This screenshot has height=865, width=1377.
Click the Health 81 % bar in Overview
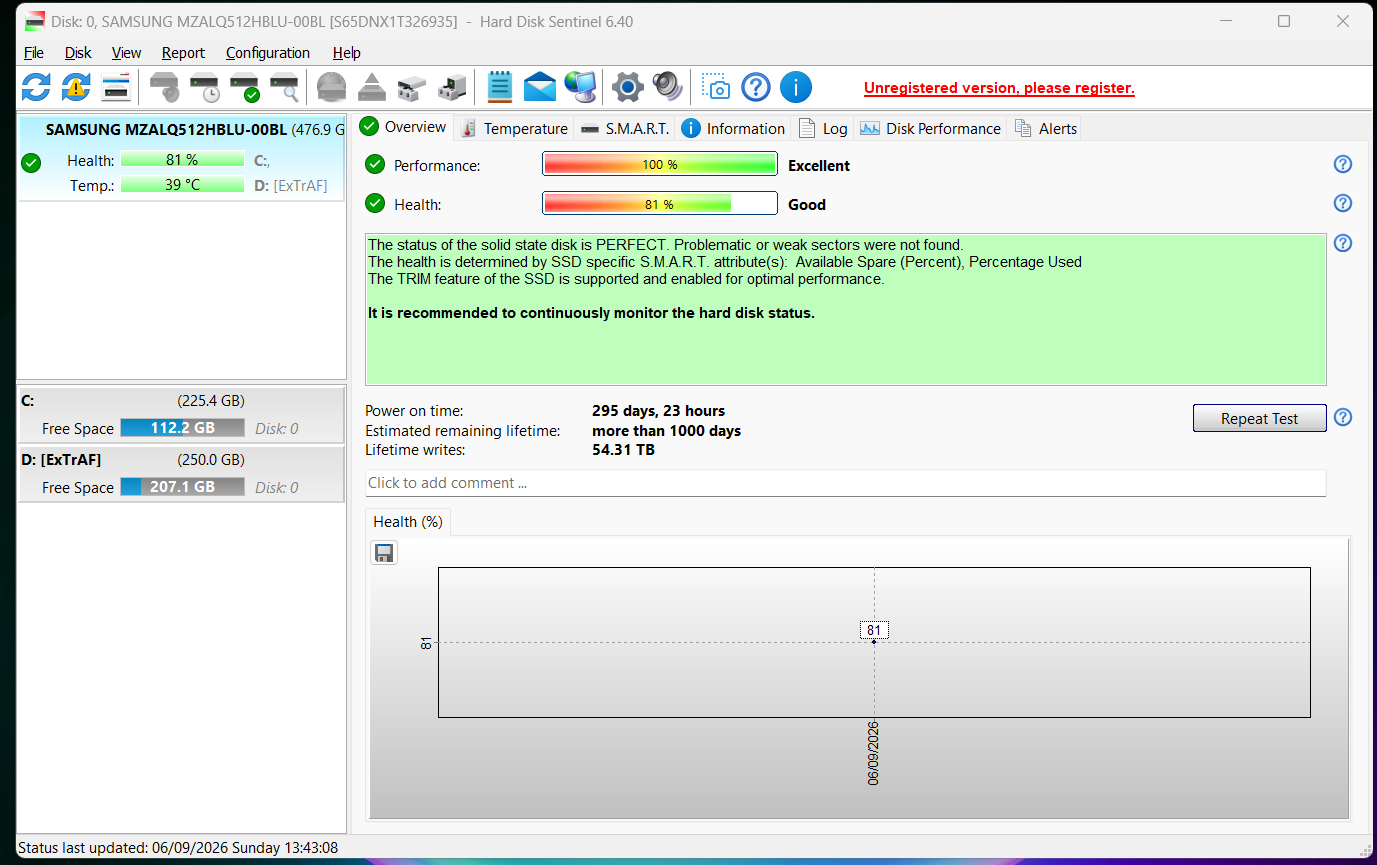click(x=660, y=203)
